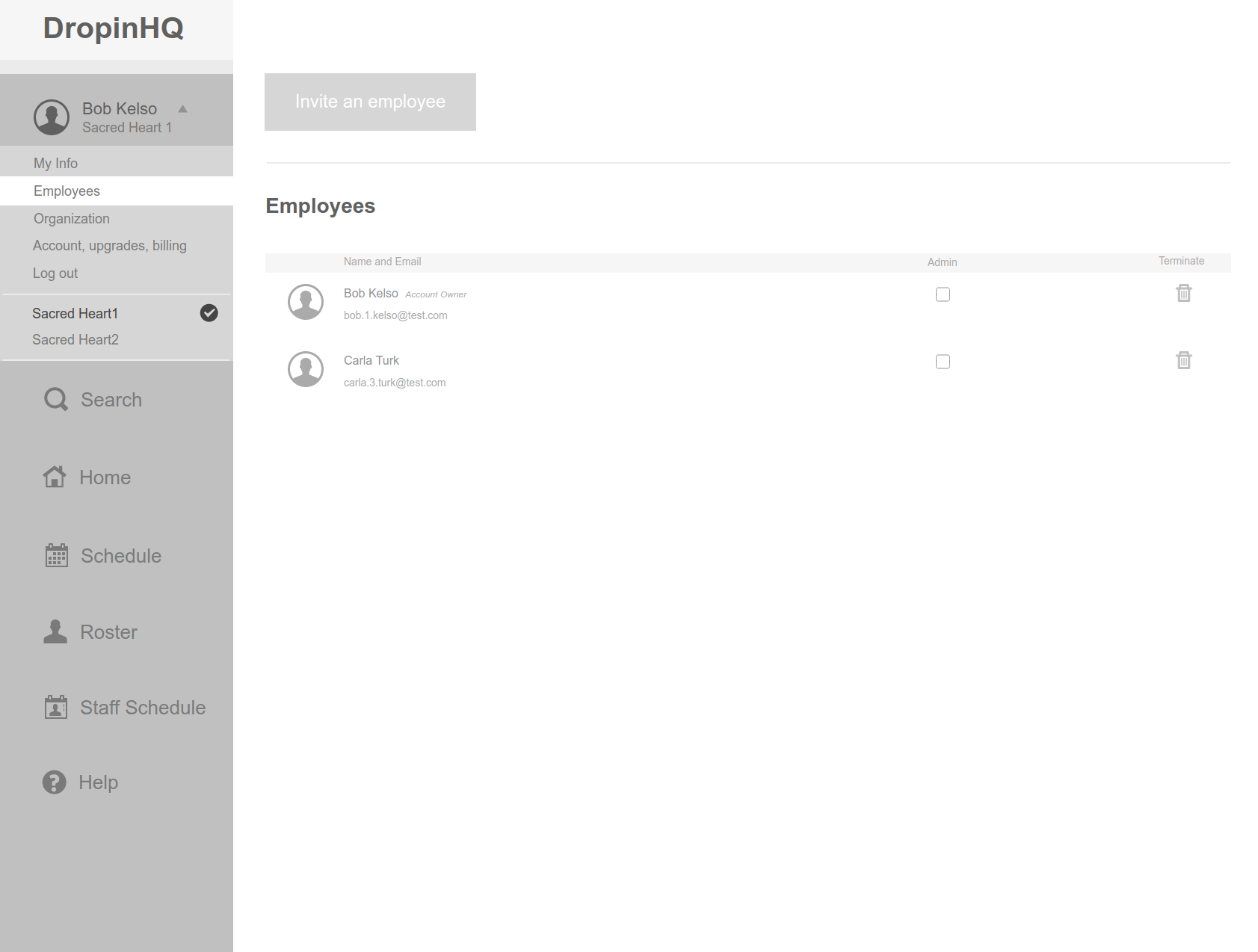Open the Schedule link
This screenshot has width=1258, height=952.
121,556
